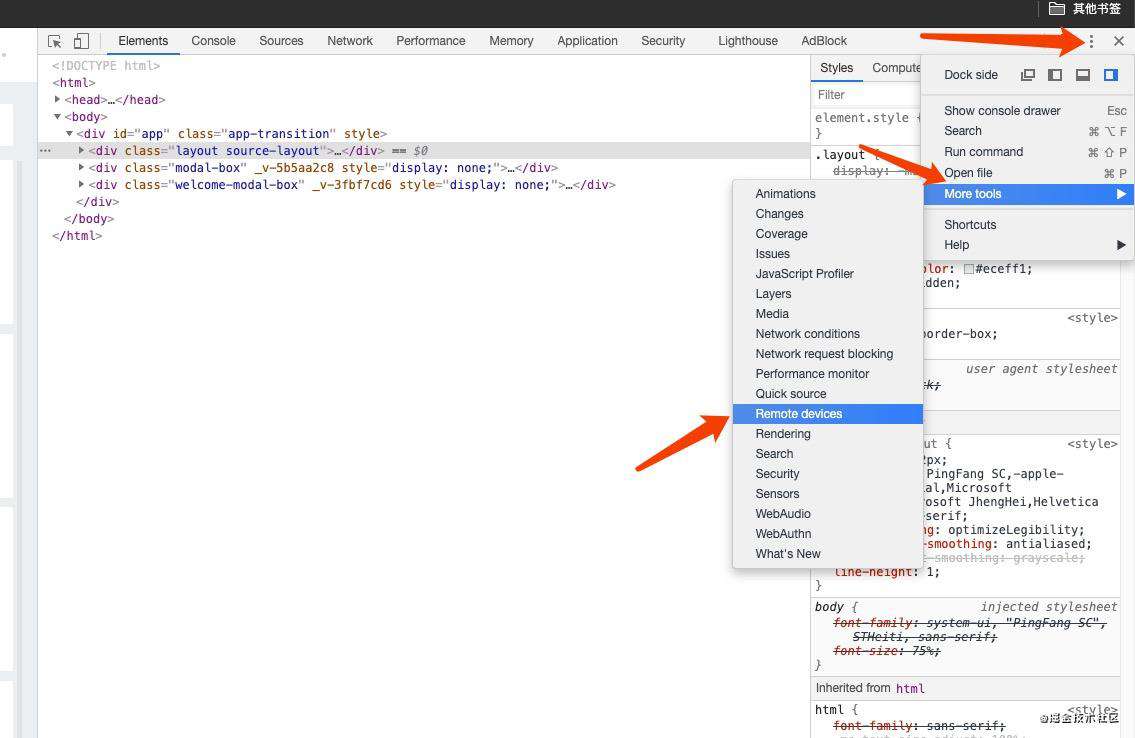Open Shortcuts from the menu
The height and width of the screenshot is (738, 1135).
coord(1027,225)
